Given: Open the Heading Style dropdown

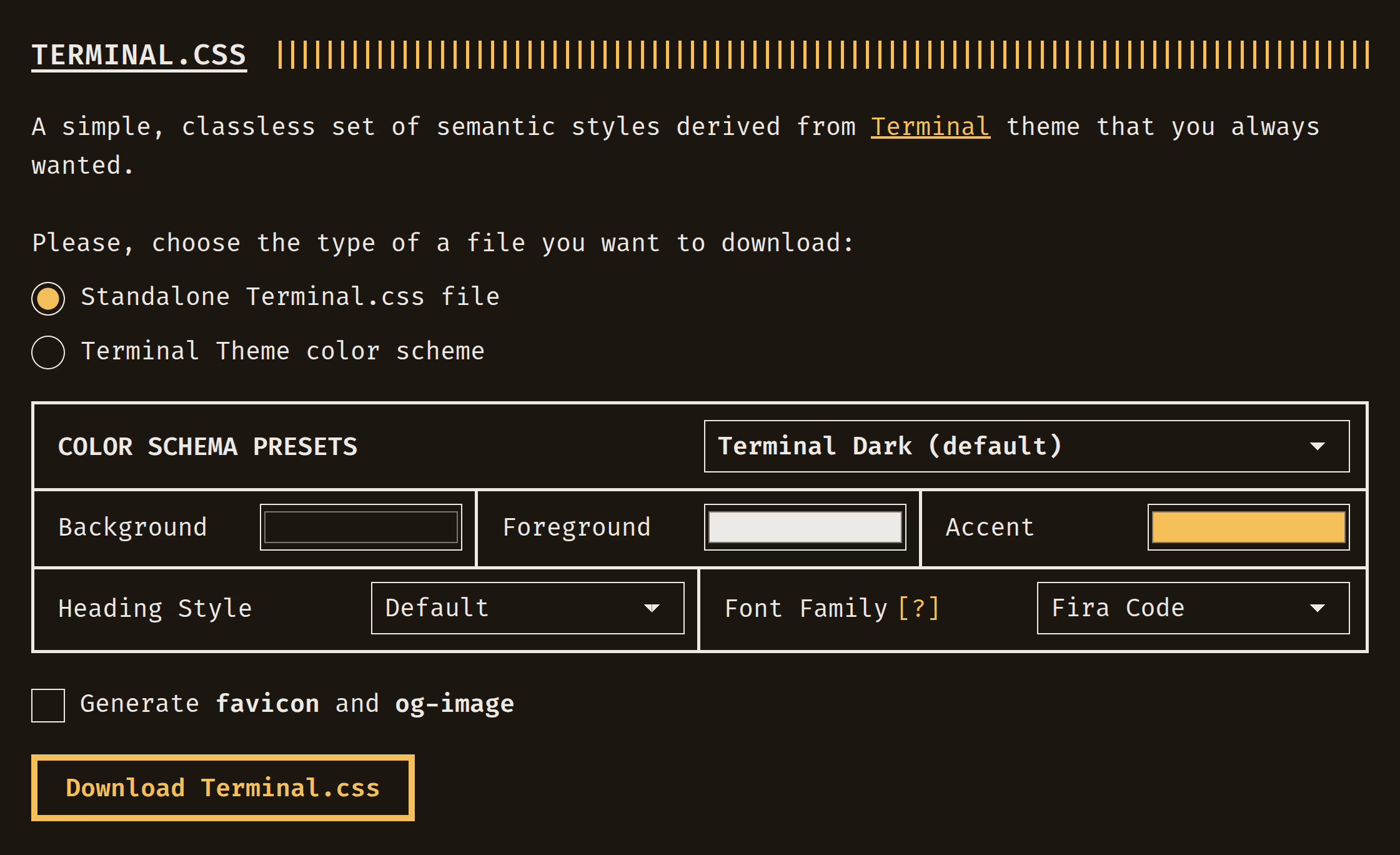Looking at the screenshot, I should click(528, 607).
